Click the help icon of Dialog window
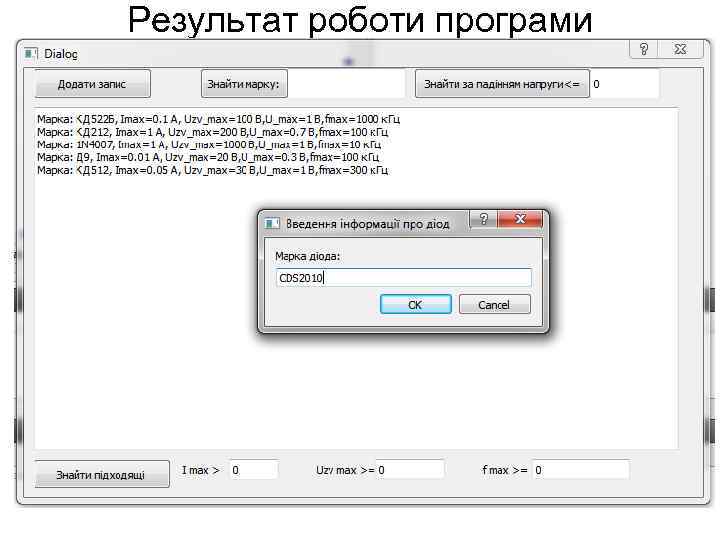This screenshot has width=720, height=540. (643, 49)
